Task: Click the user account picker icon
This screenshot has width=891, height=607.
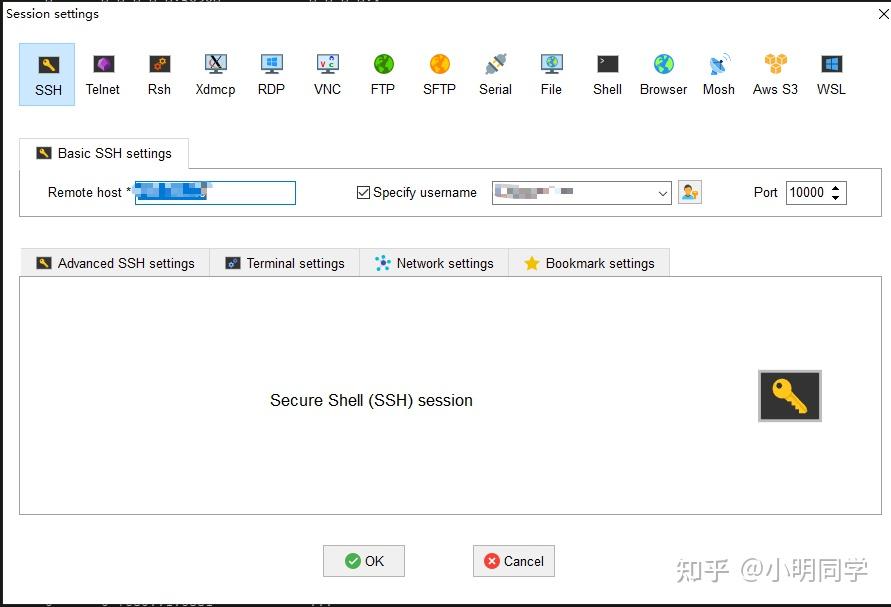Action: pos(689,192)
